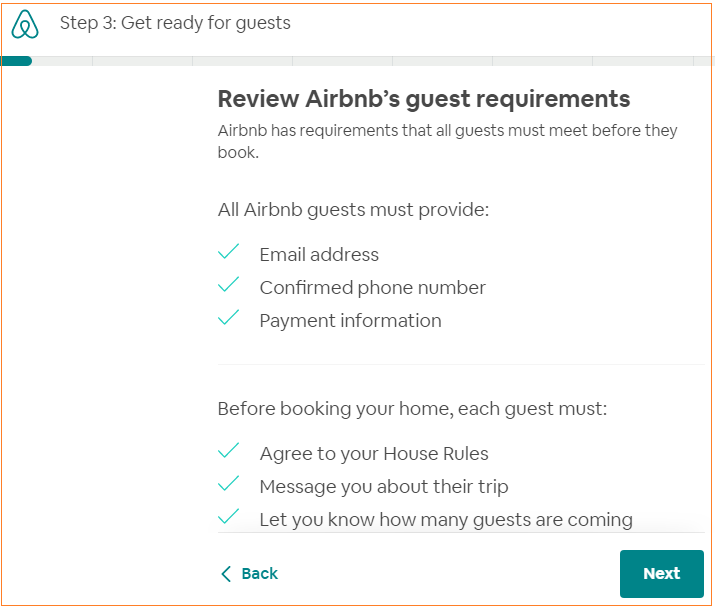Select the 'Confirmed phone number' requirement text
The width and height of the screenshot is (715, 607).
click(x=372, y=288)
